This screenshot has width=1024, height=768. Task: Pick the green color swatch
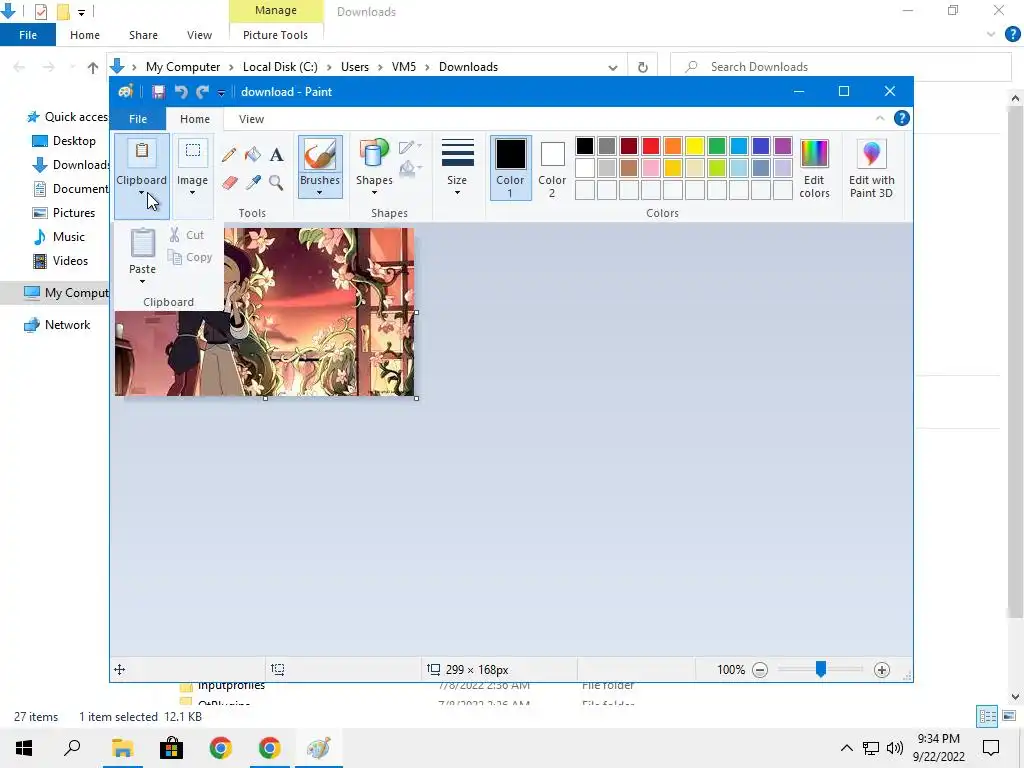[717, 146]
